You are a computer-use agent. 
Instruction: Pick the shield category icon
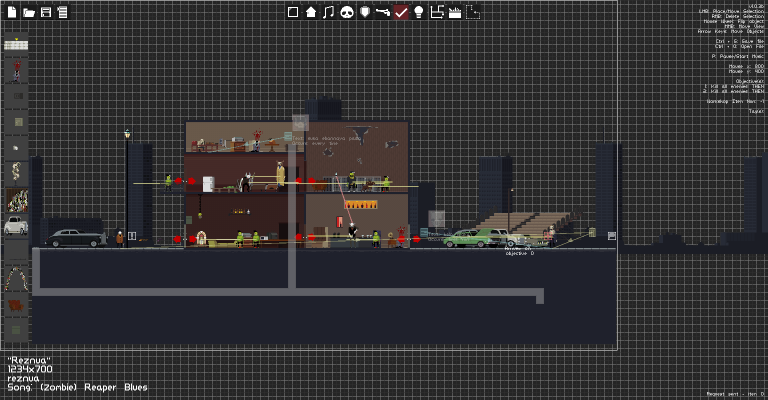(365, 12)
